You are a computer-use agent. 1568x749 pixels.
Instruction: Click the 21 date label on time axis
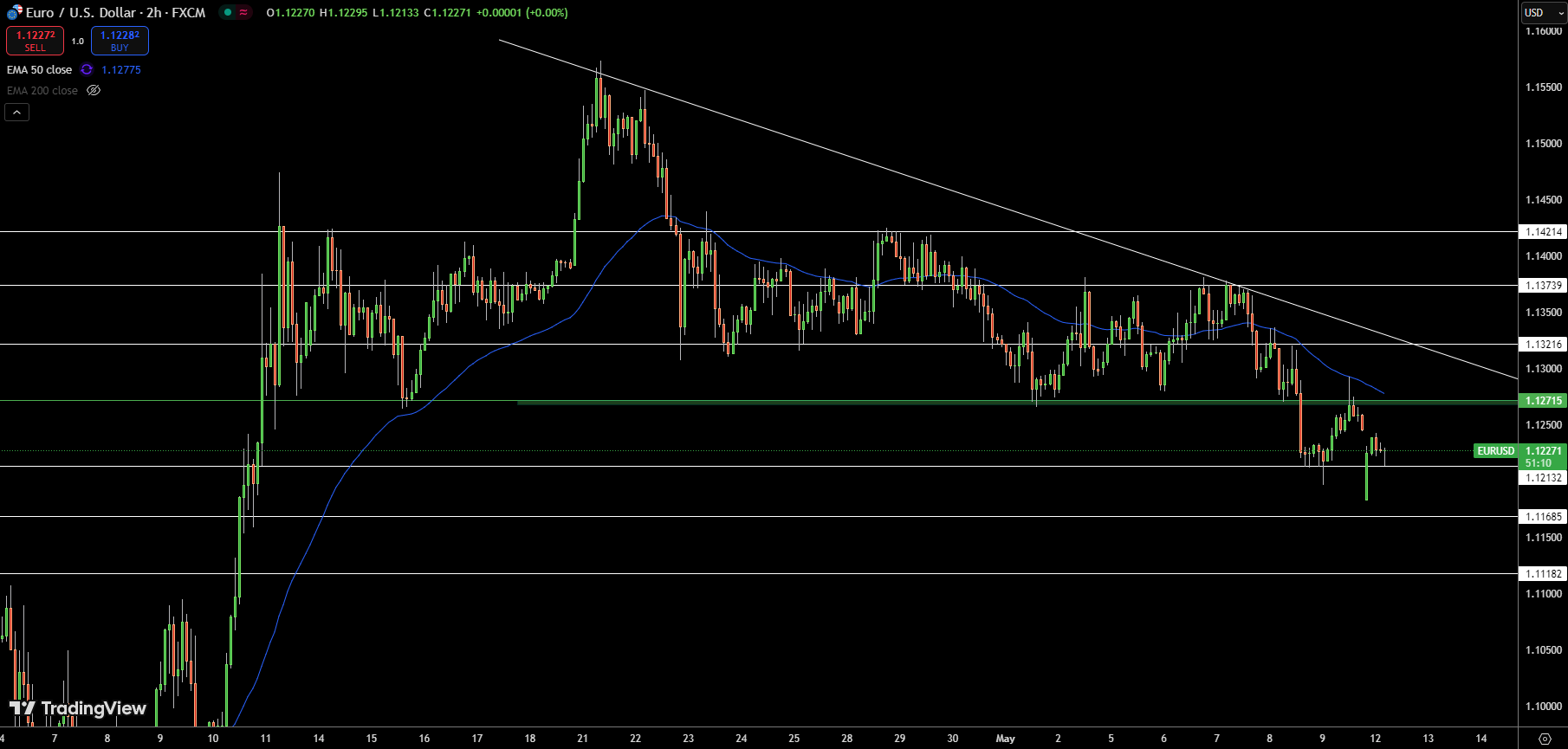[x=582, y=739]
